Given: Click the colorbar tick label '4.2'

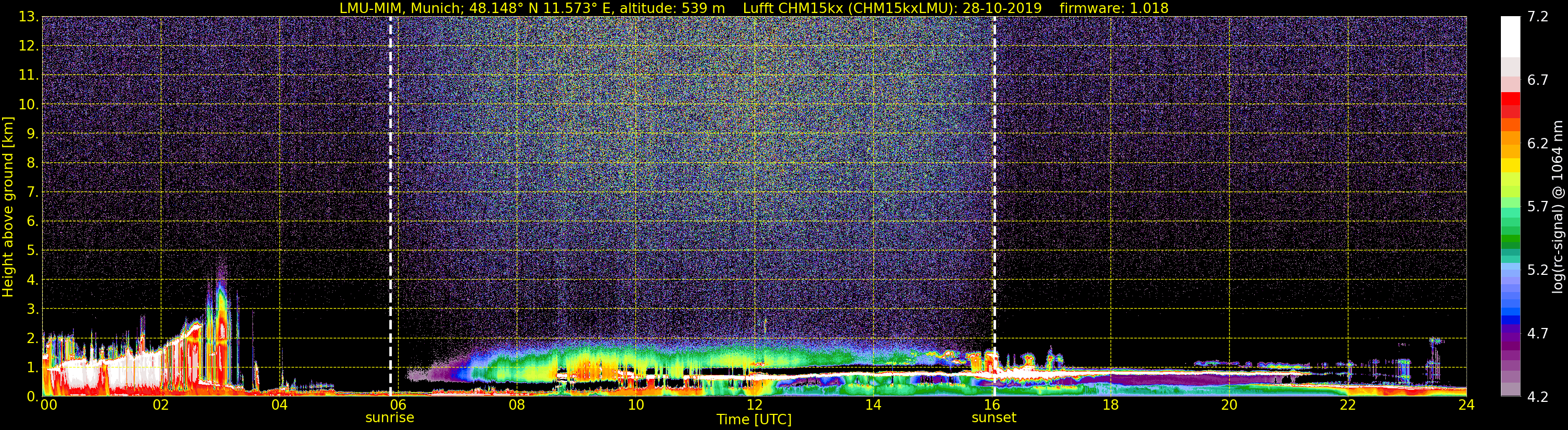Looking at the screenshot, I should tap(1538, 397).
